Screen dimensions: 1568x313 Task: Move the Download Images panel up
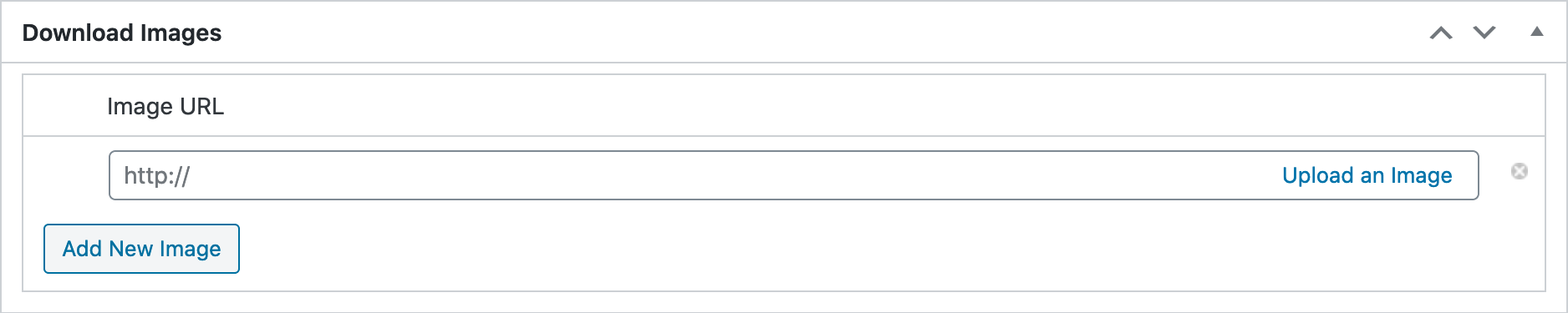(x=1441, y=33)
